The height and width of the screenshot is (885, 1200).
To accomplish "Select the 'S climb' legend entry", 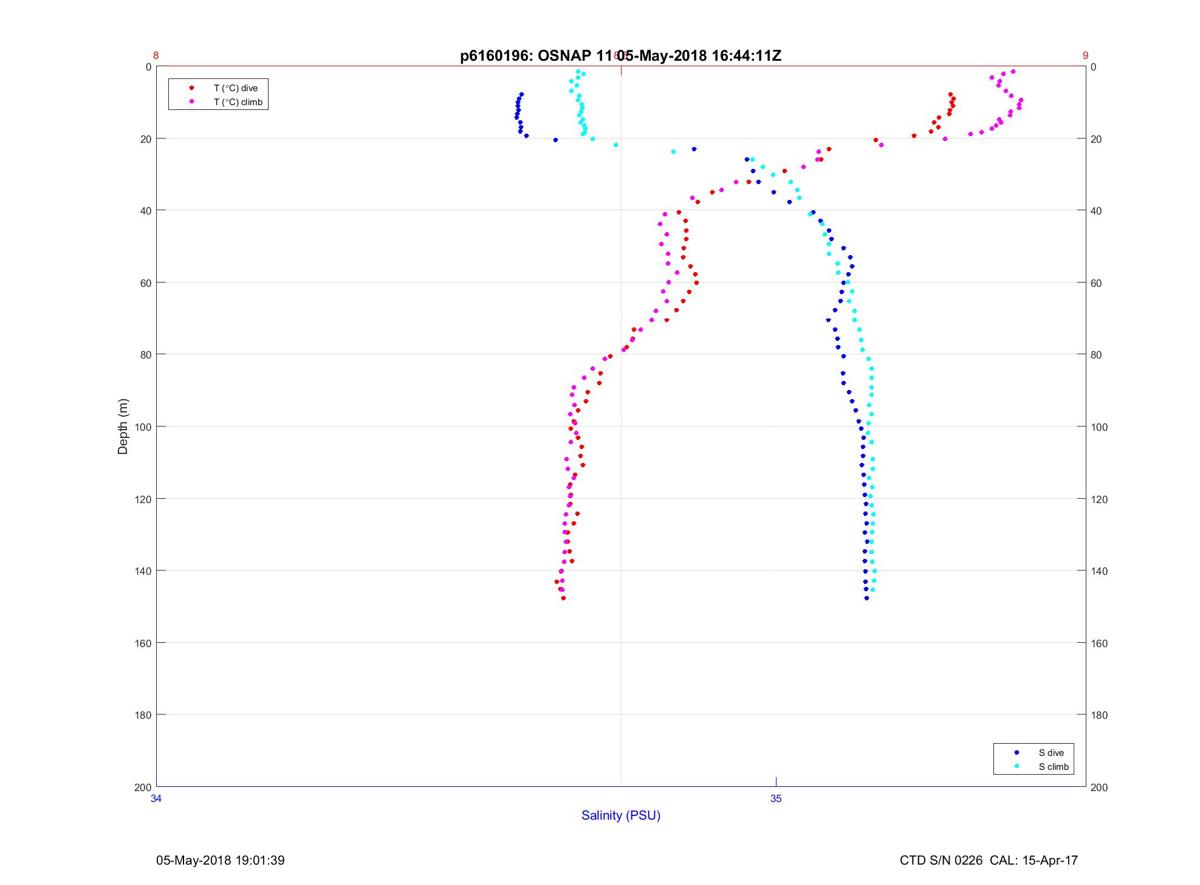I will [1053, 766].
